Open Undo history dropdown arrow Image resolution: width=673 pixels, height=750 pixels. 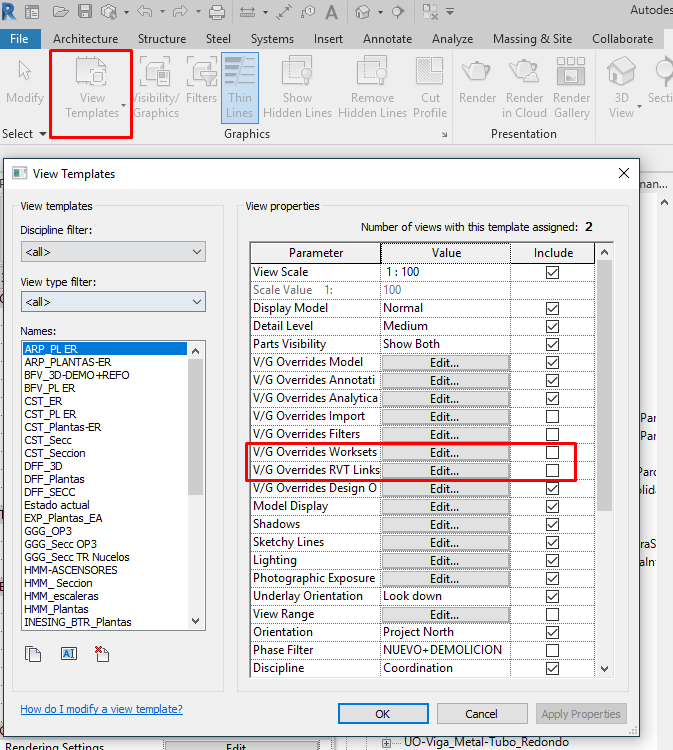click(162, 12)
